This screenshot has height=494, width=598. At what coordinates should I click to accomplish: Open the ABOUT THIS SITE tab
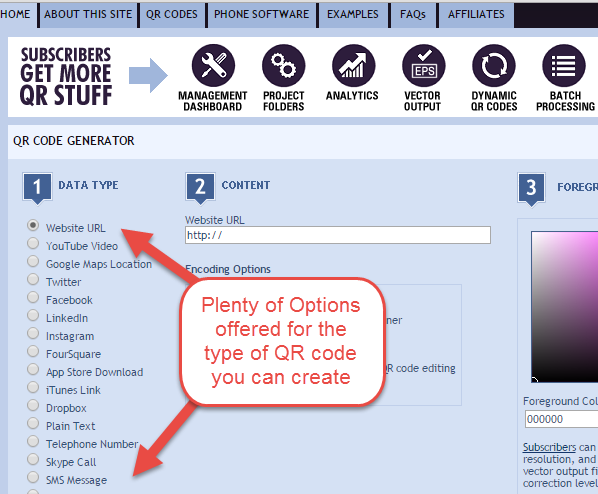88,14
